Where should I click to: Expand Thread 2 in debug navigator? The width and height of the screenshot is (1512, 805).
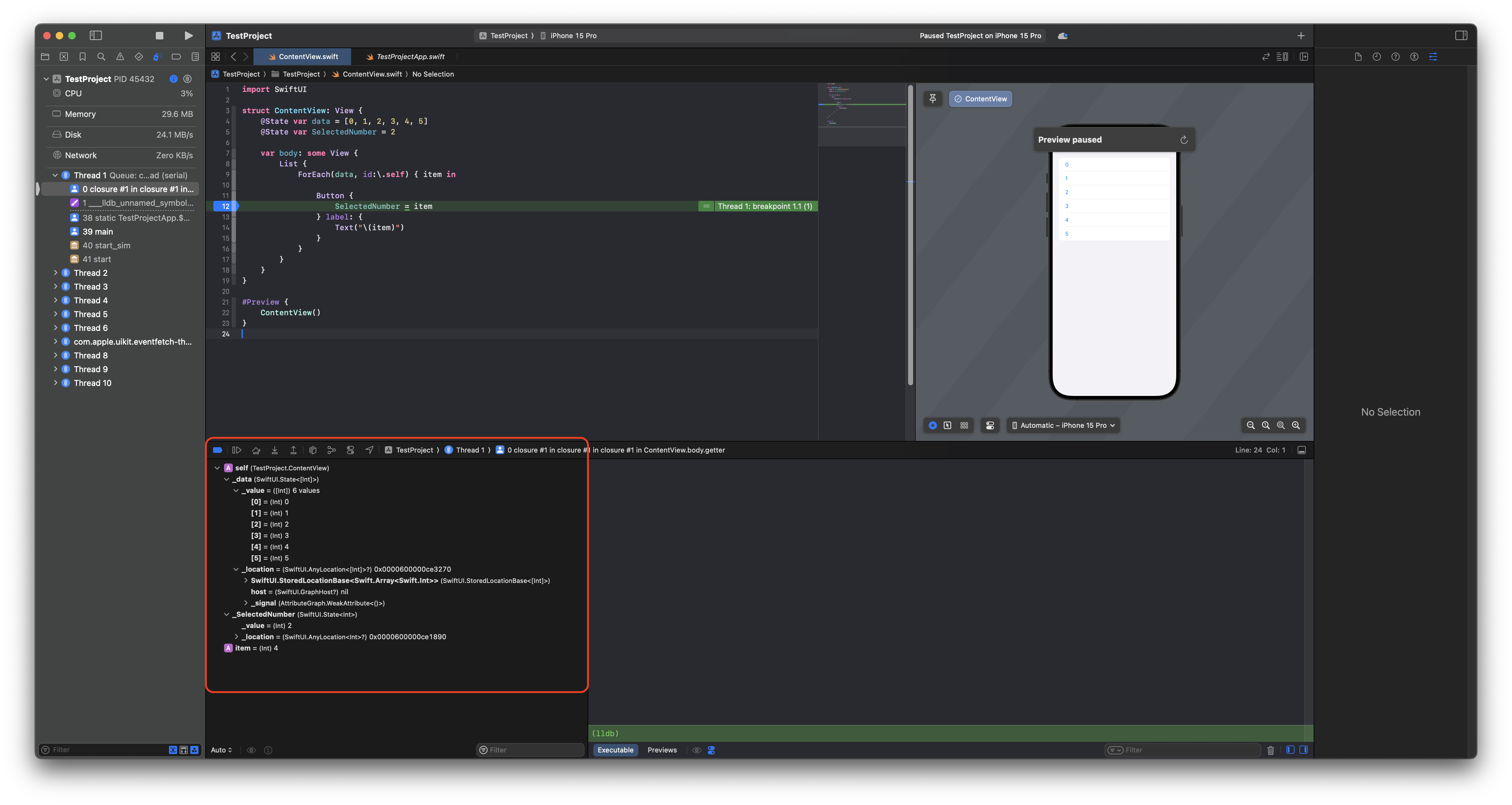click(56, 273)
